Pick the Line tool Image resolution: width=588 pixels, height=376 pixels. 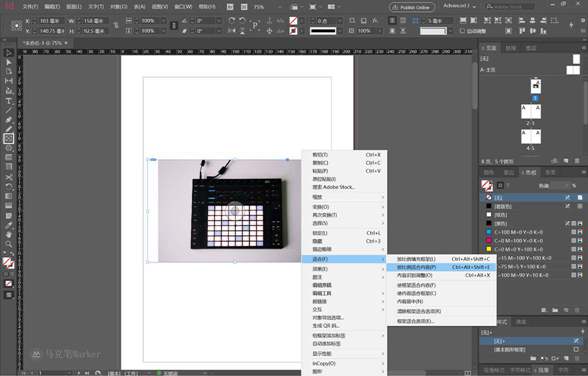pyautogui.click(x=8, y=110)
